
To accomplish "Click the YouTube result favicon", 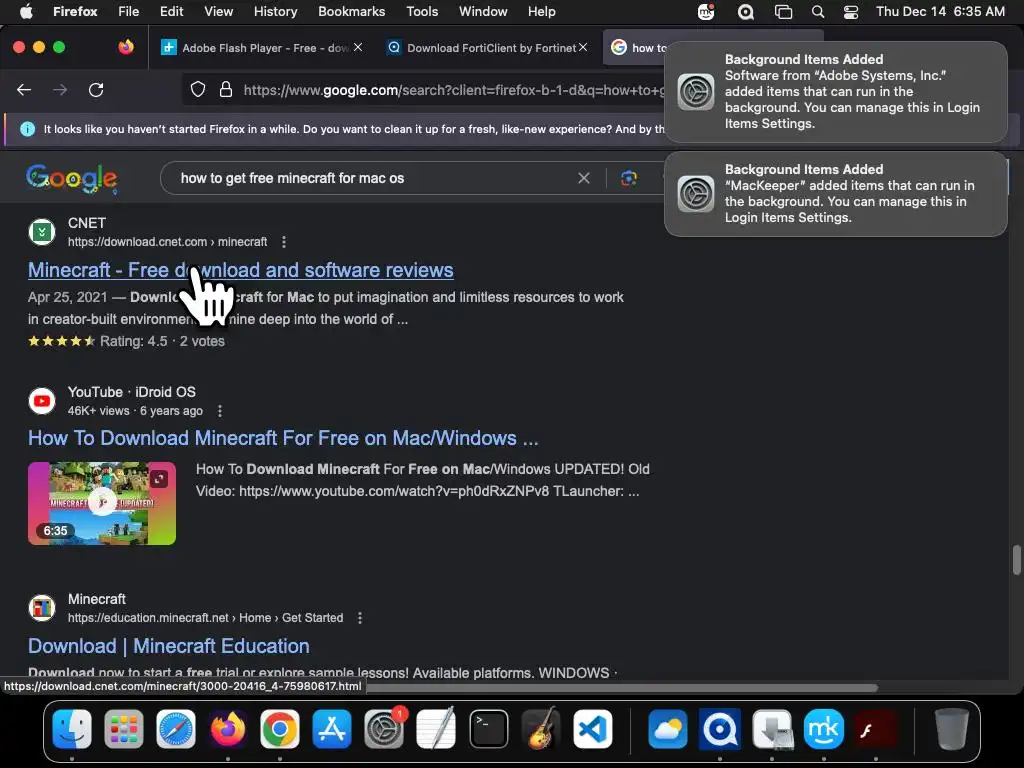I will pos(42,400).
